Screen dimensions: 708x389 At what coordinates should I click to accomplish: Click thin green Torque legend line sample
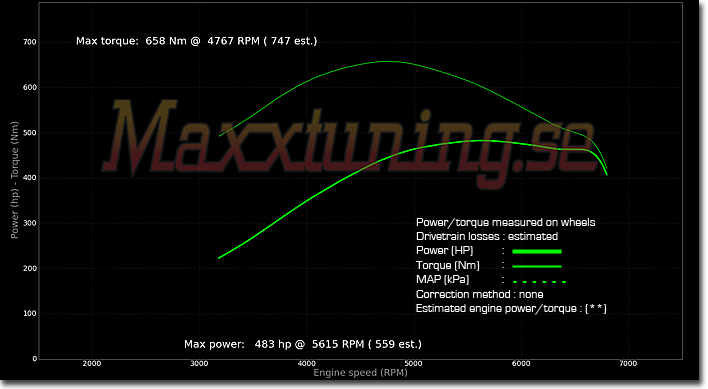[537, 266]
